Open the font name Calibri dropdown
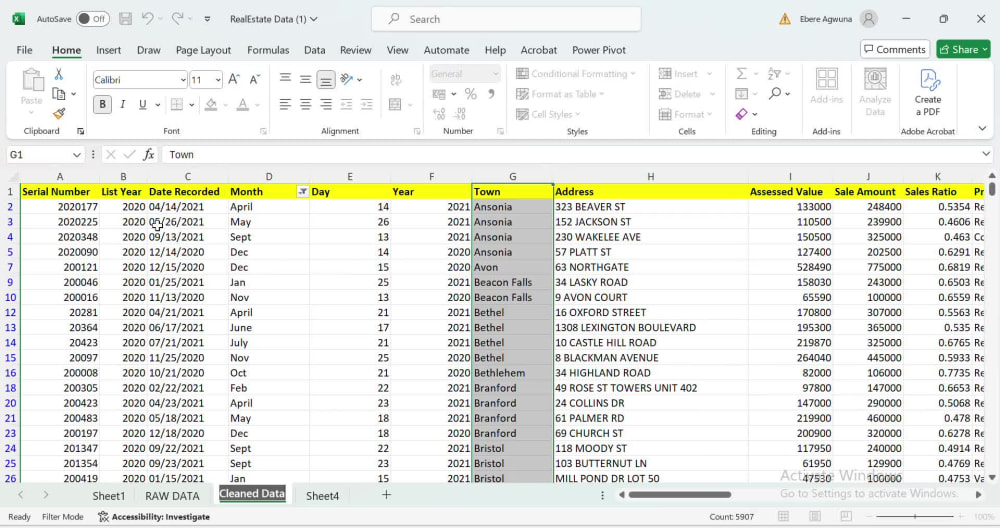The image size is (1000, 528). [183, 80]
